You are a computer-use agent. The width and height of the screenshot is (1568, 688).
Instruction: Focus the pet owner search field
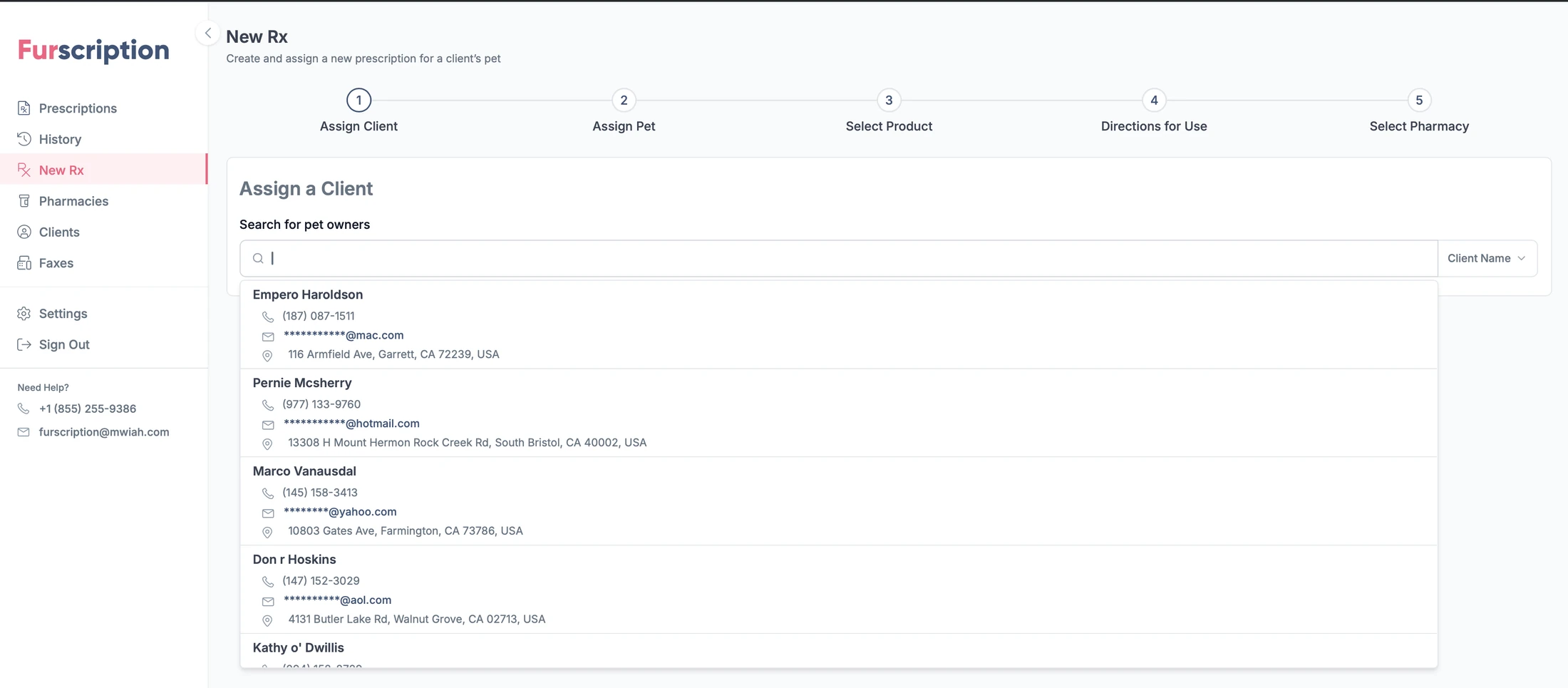[x=839, y=258]
